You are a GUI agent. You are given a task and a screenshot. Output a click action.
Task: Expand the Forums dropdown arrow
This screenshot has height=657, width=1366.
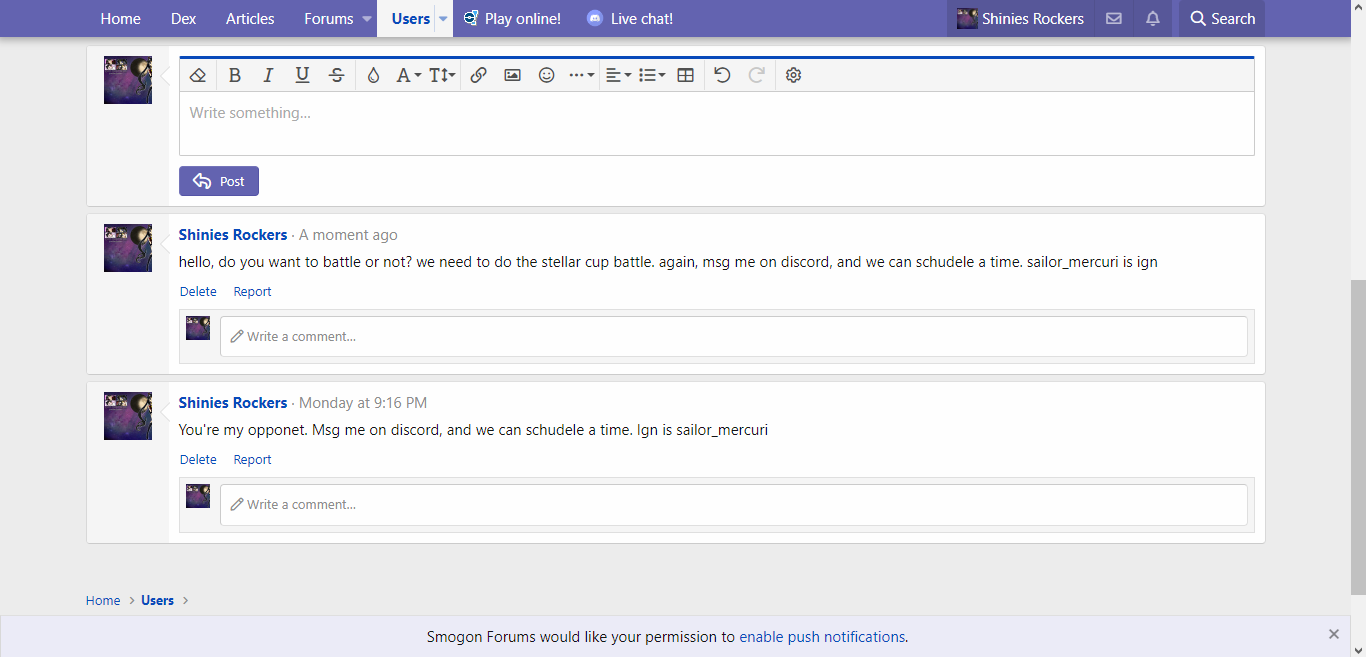367,19
